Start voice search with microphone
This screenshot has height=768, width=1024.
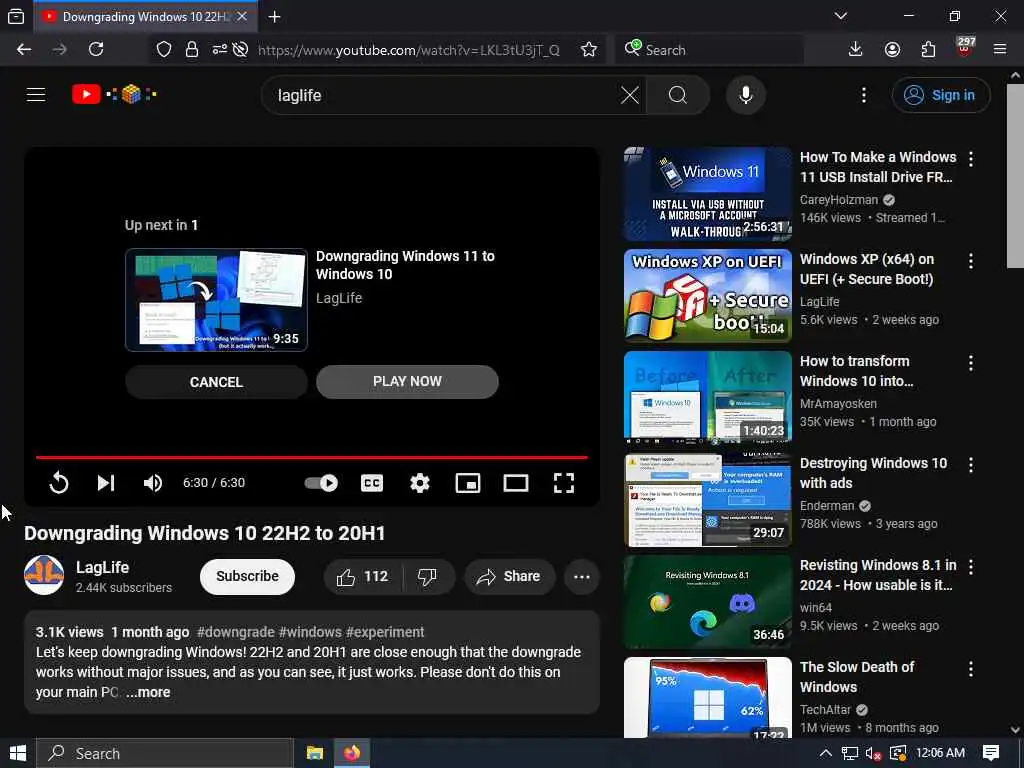[x=745, y=95]
